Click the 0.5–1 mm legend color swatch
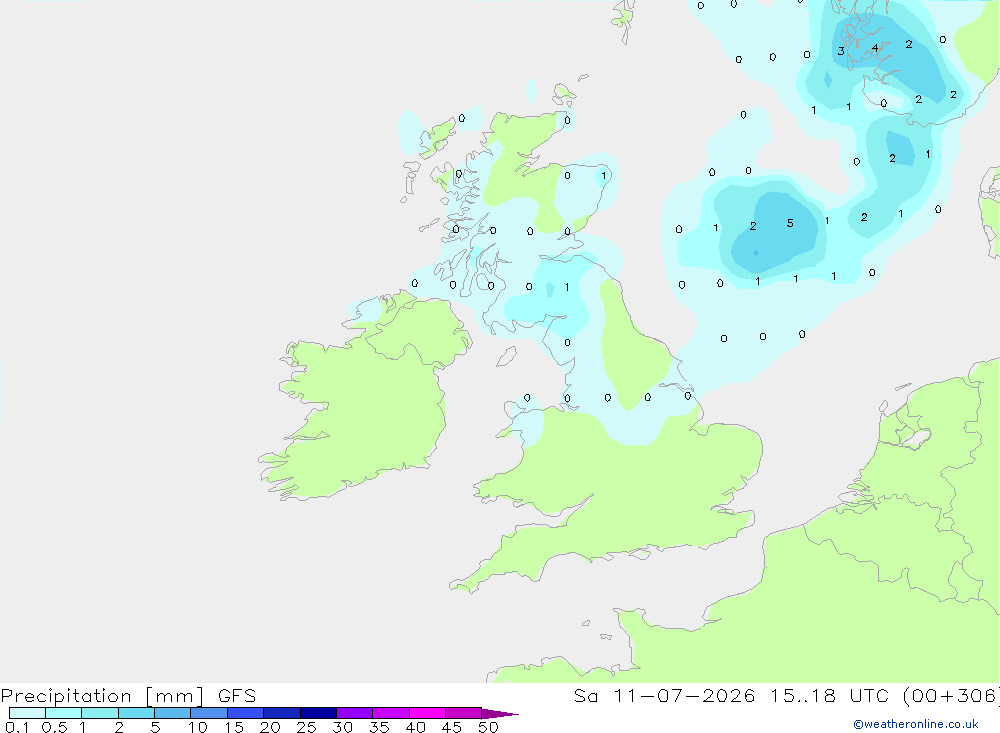This screenshot has width=1000, height=733. [x=64, y=713]
